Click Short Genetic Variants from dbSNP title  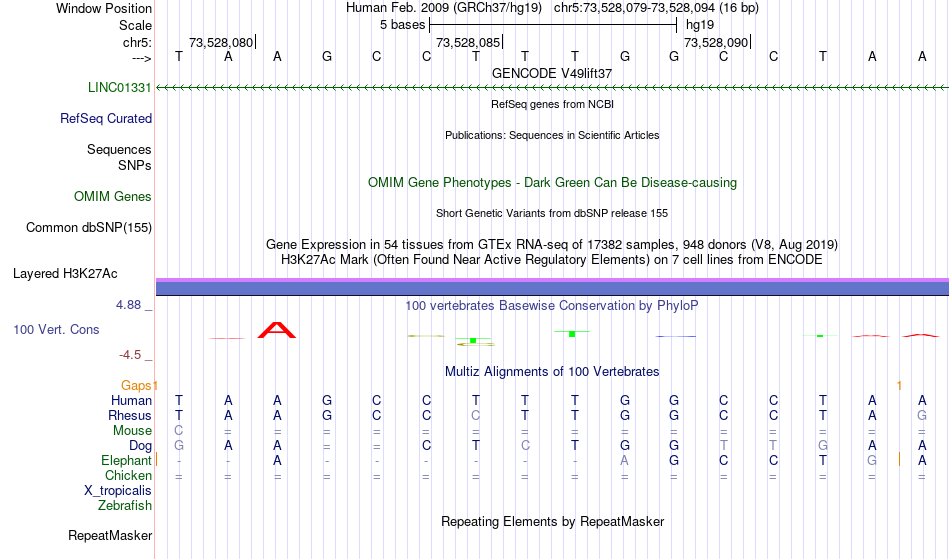552,213
